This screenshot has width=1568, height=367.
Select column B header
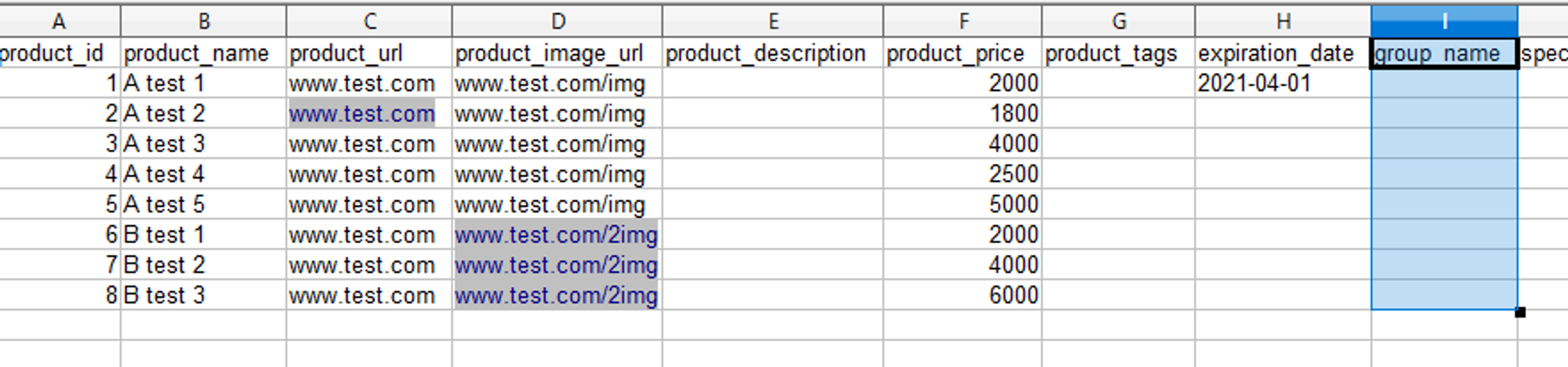tap(204, 21)
